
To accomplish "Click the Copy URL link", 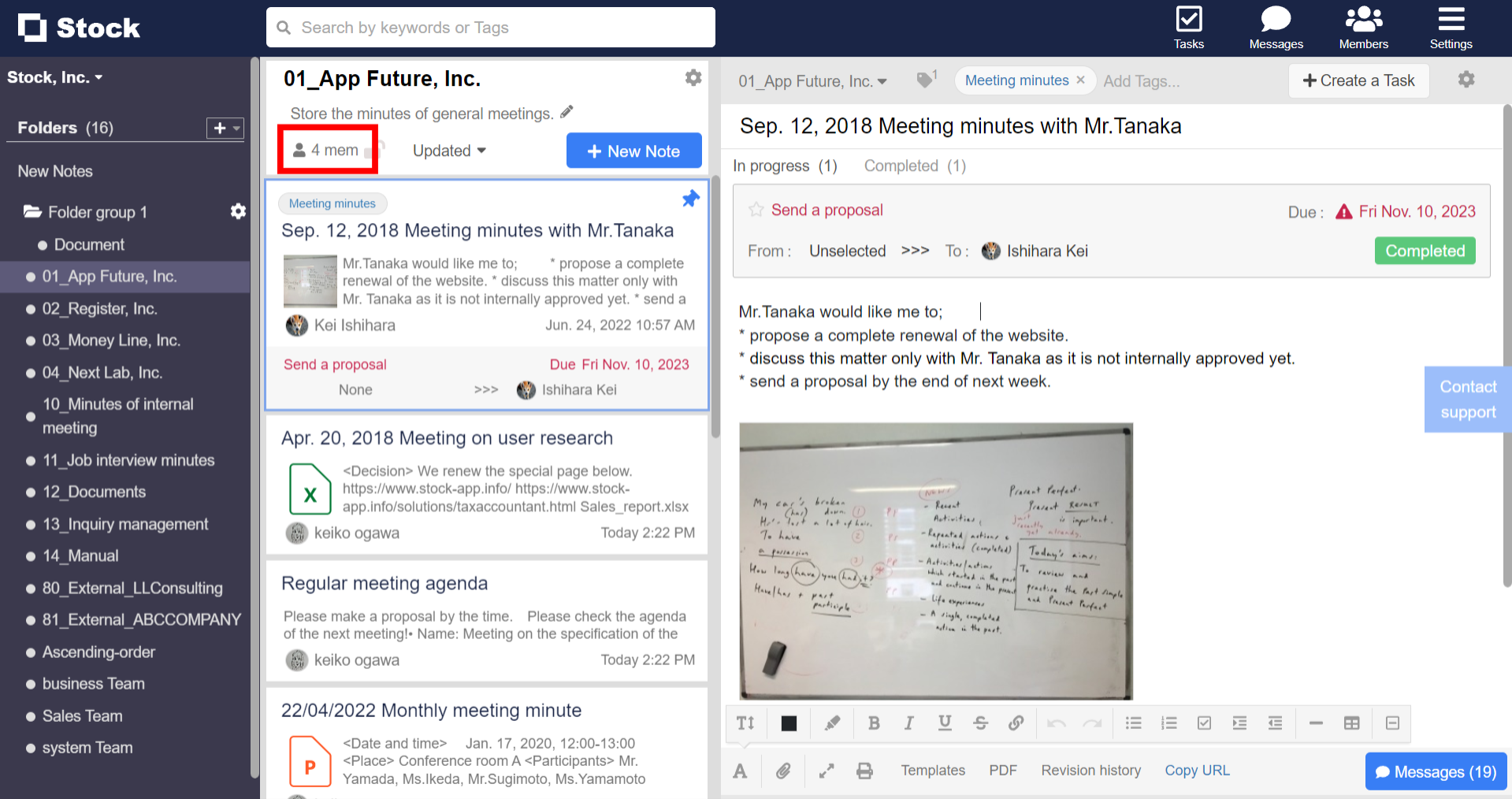I will [1197, 771].
